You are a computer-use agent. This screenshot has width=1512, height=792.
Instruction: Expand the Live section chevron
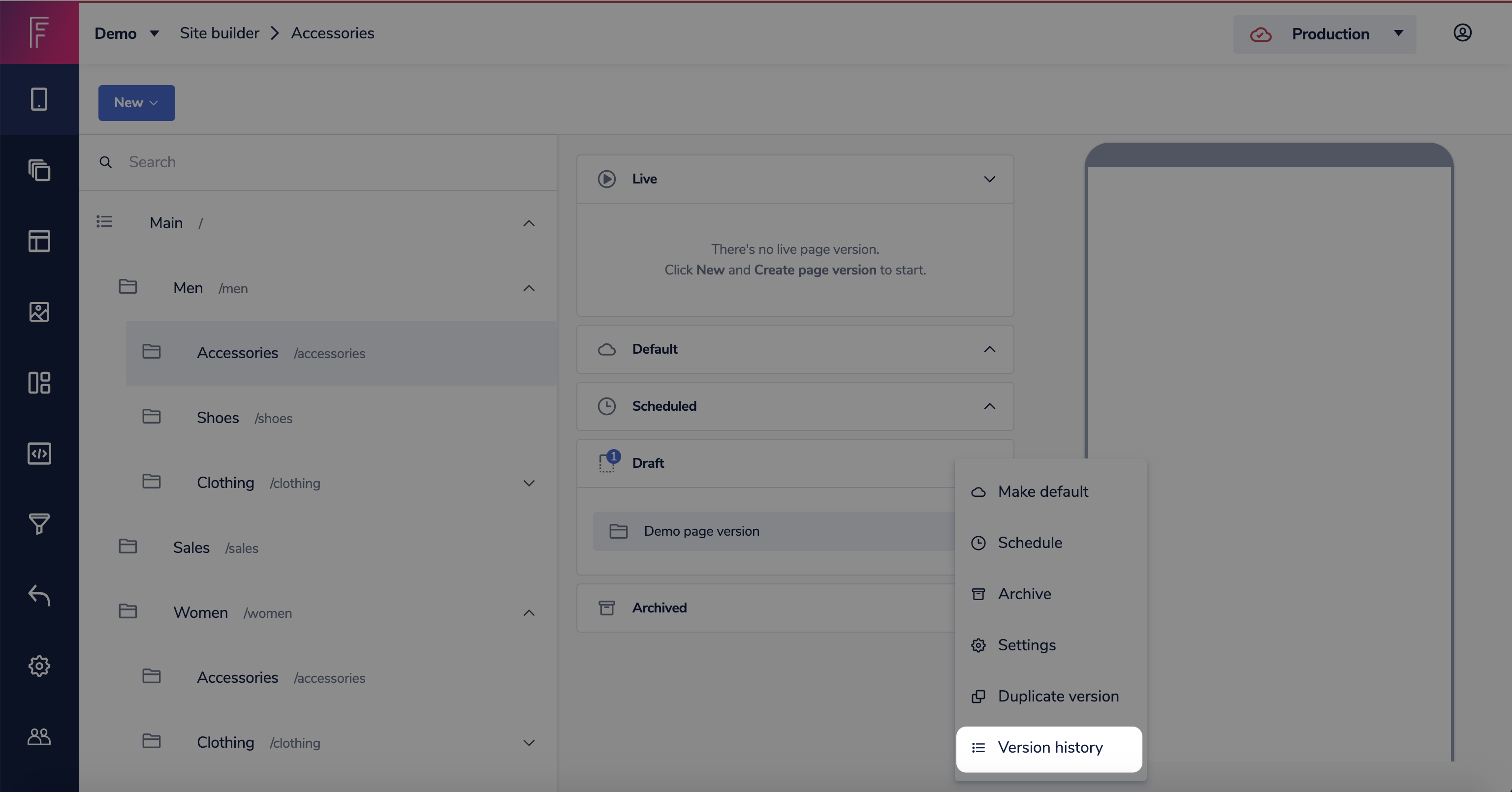coord(990,180)
